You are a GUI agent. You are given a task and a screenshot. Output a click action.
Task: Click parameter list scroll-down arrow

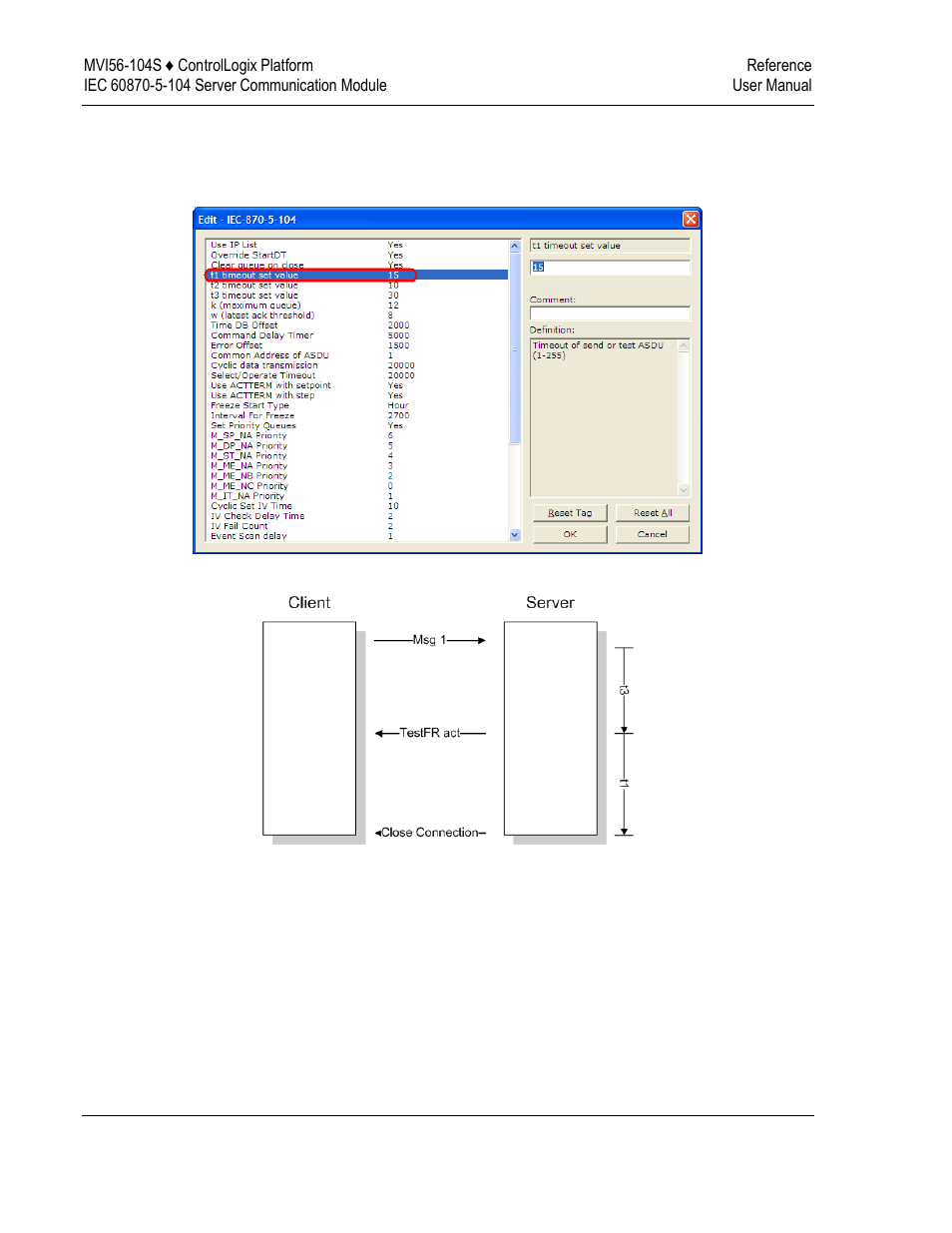pos(515,535)
